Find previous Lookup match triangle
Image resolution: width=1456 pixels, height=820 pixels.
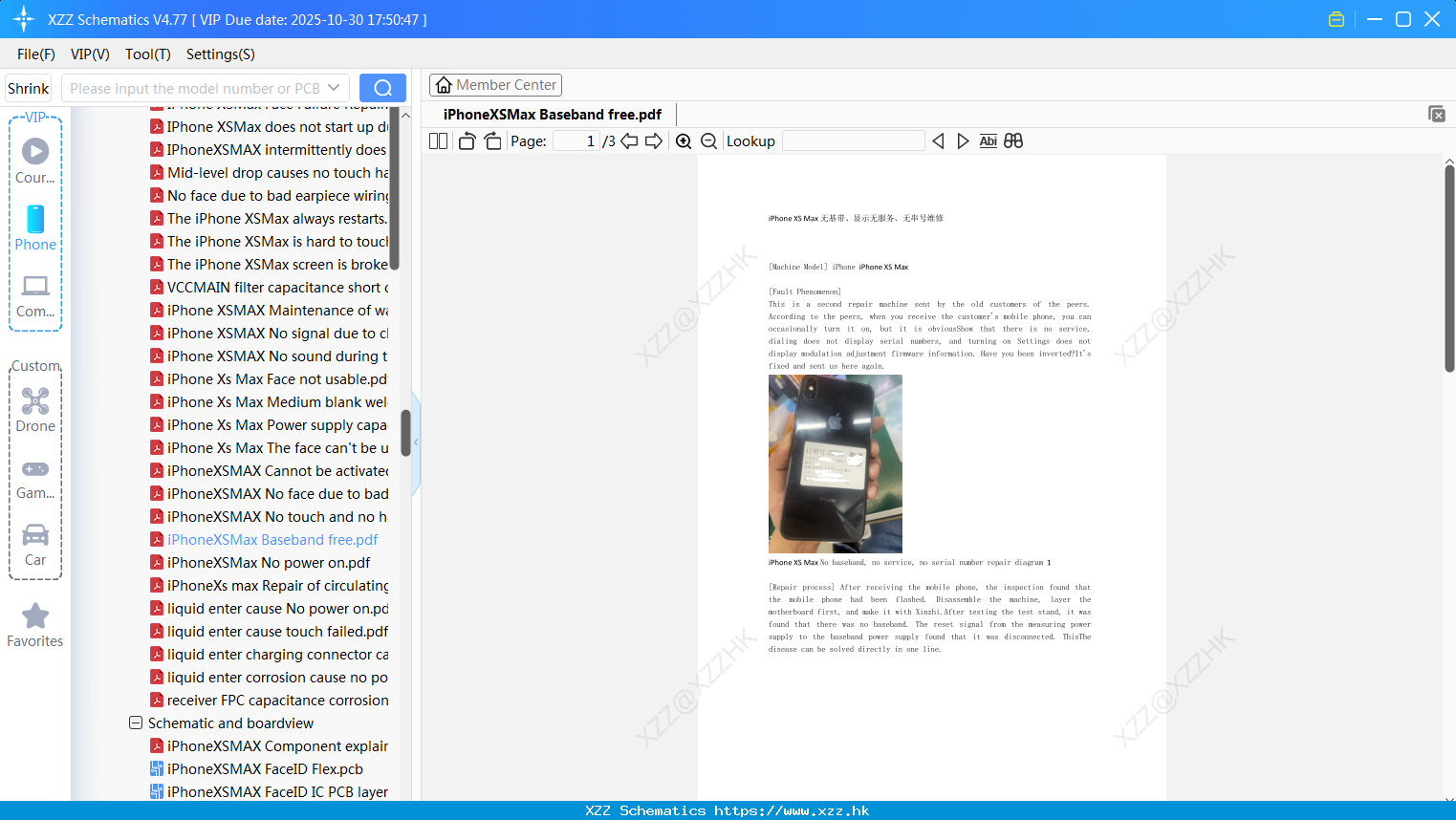point(938,141)
